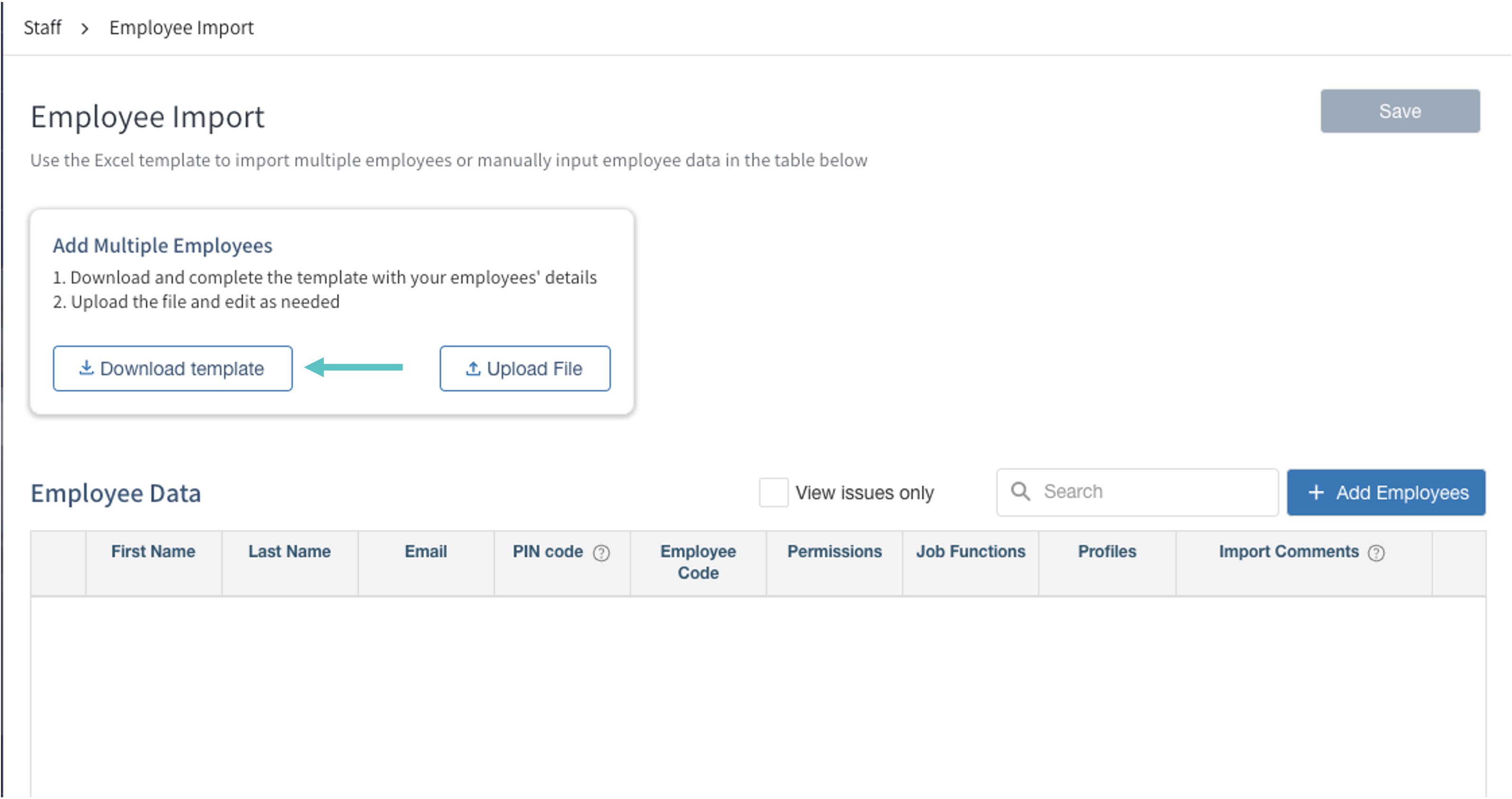The width and height of the screenshot is (1512, 799).
Task: Enable the View issues only checkbox
Action: [x=773, y=492]
